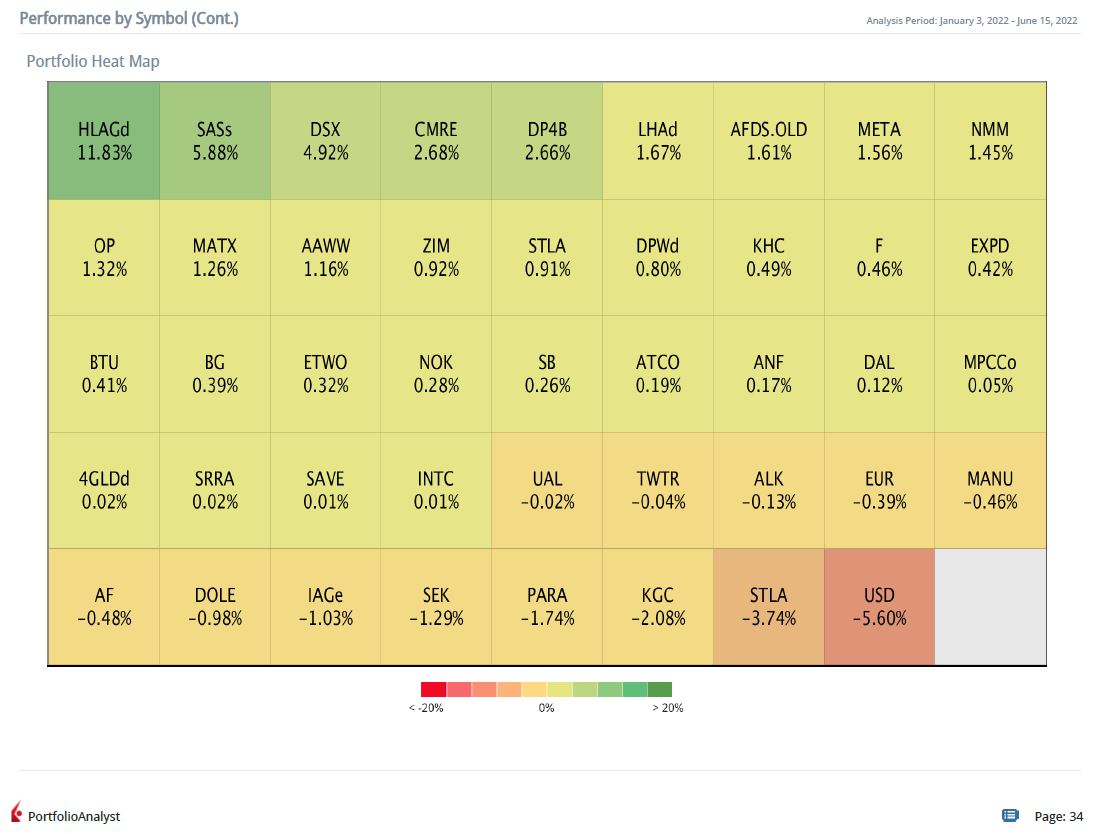Viewport: 1105px width, 834px height.
Task: Click the INTC 0.01% tile
Action: click(436, 490)
